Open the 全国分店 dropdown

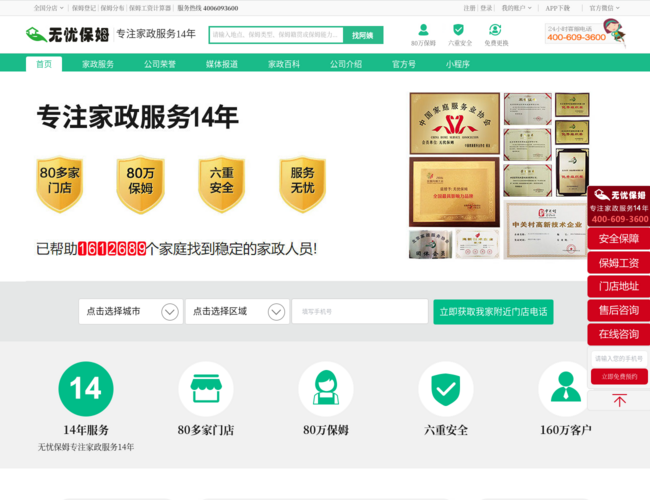coord(49,8)
